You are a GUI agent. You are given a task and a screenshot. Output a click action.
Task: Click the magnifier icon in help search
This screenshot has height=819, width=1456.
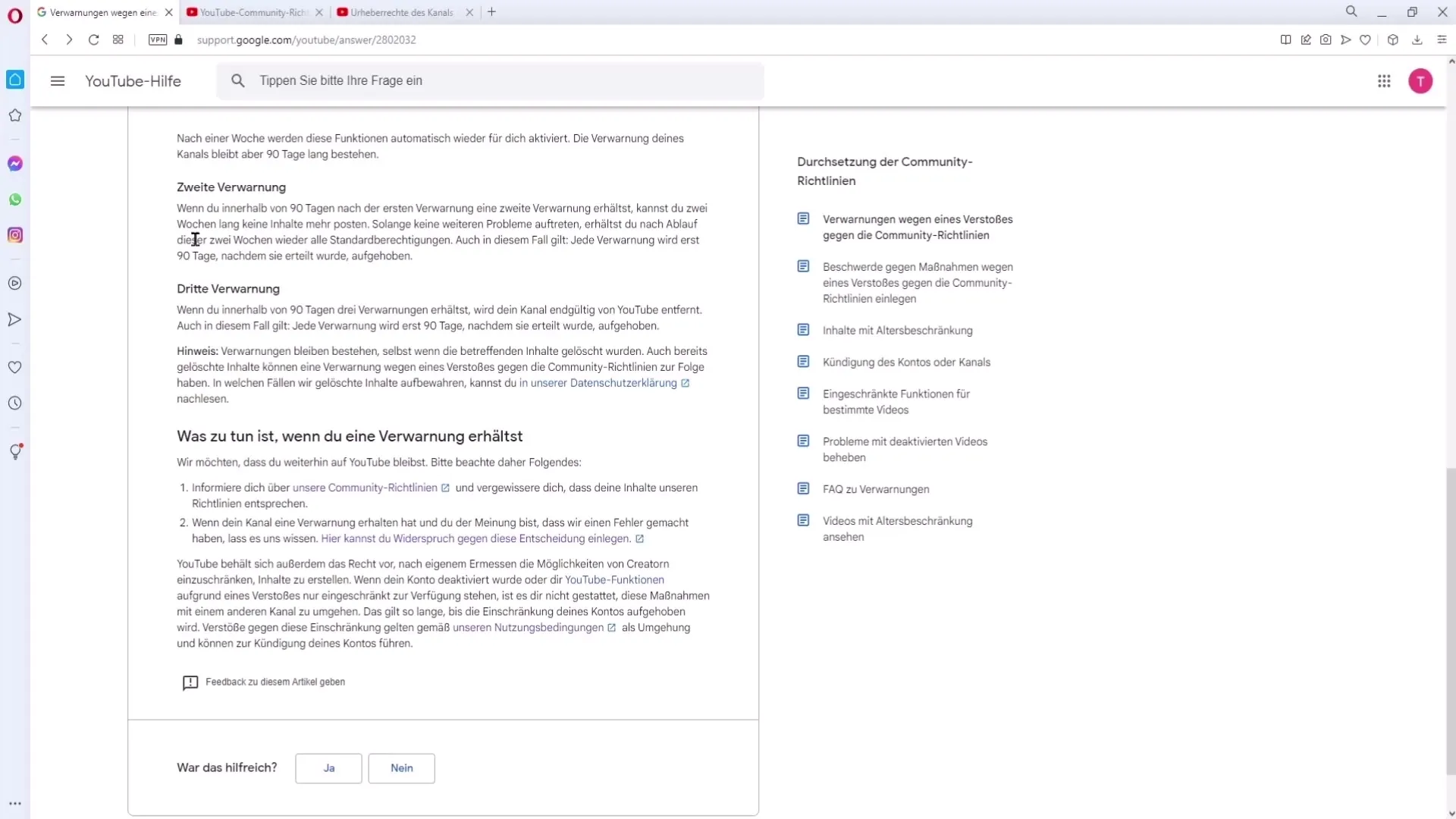tap(238, 81)
